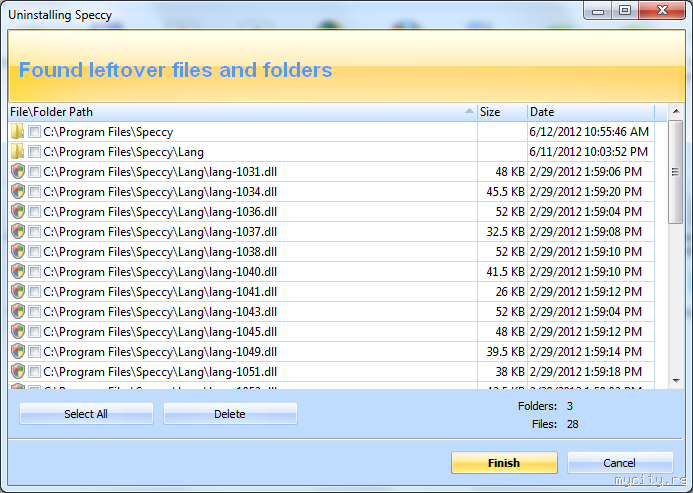Screen dimensions: 693x493
Task: Sort list by Date column header
Action: (591, 112)
